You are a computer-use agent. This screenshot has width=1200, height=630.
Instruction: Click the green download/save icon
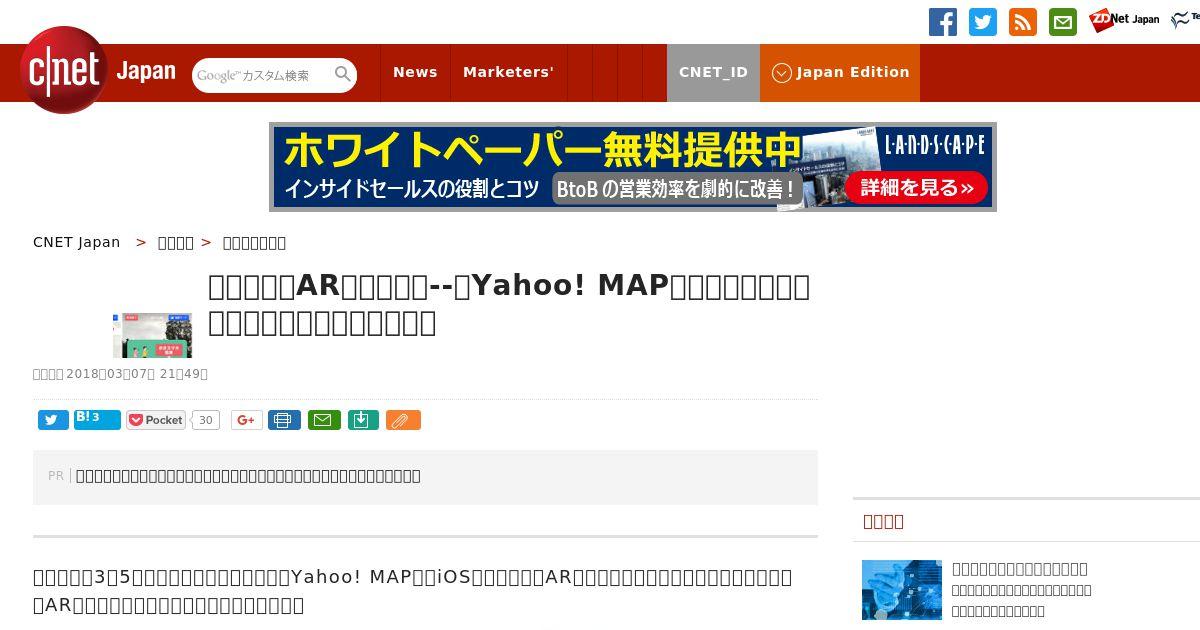(363, 420)
